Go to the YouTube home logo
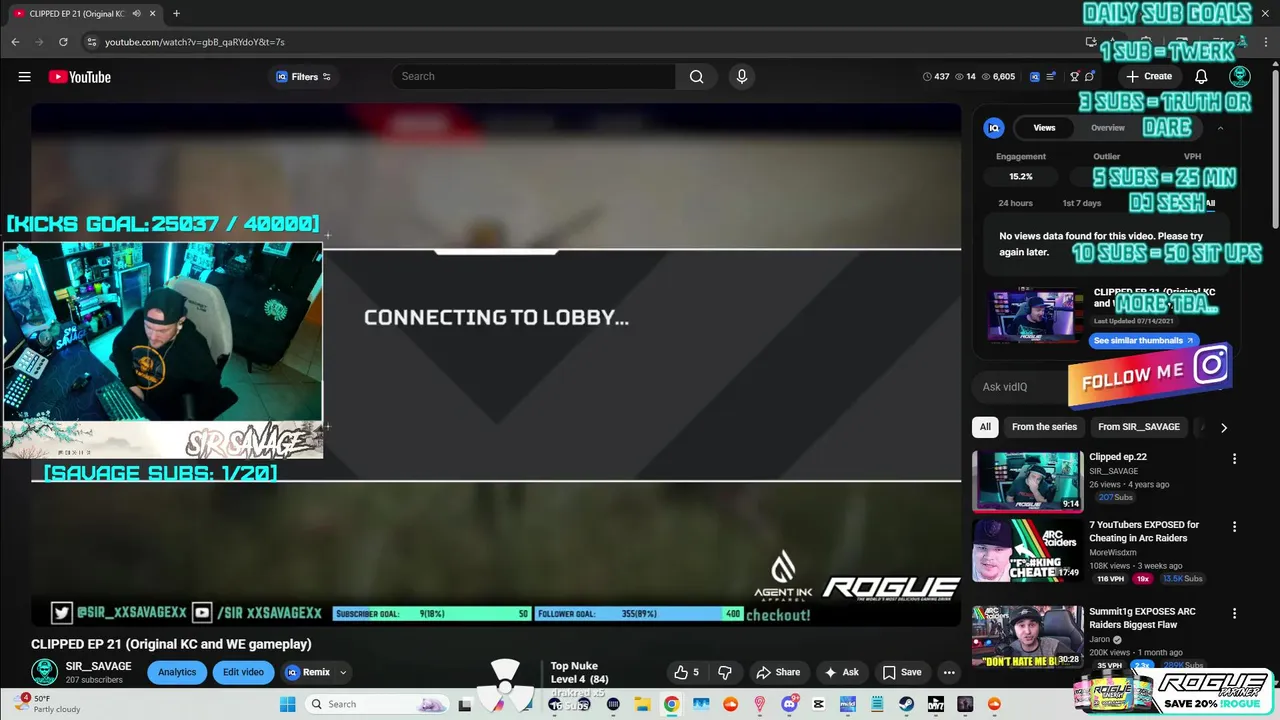 coord(79,77)
